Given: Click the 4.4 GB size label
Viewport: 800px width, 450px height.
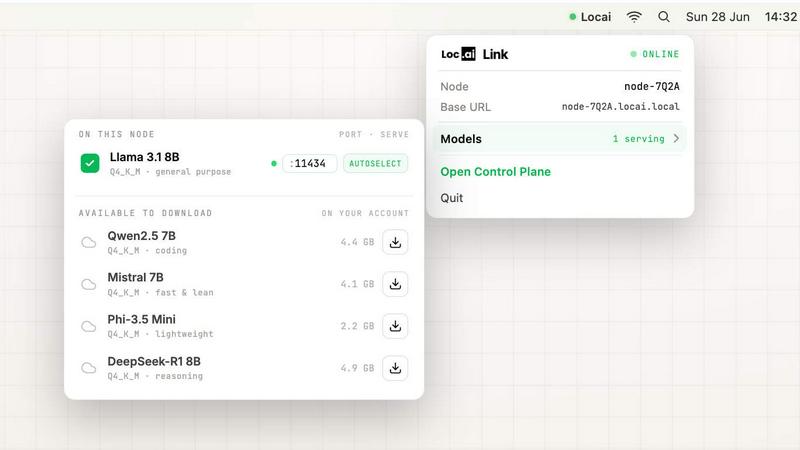Looking at the screenshot, I should (357, 242).
